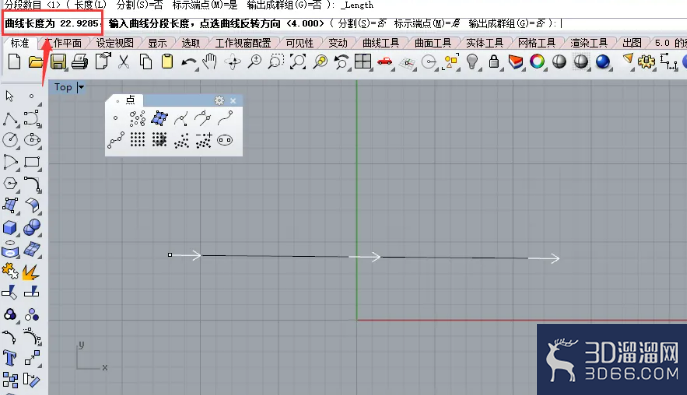
Task: Switch to the 实体工具 tab
Action: tap(484, 42)
